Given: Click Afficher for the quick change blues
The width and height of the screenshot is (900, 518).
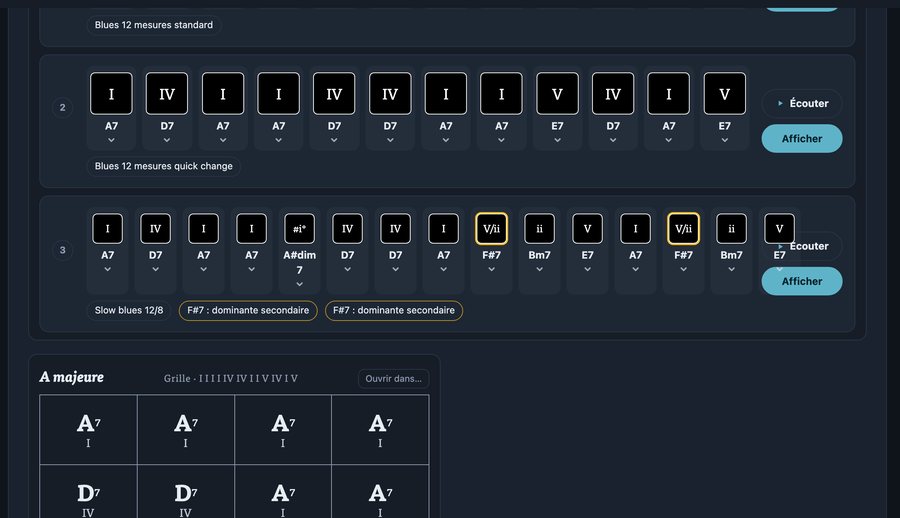Looking at the screenshot, I should 802,138.
